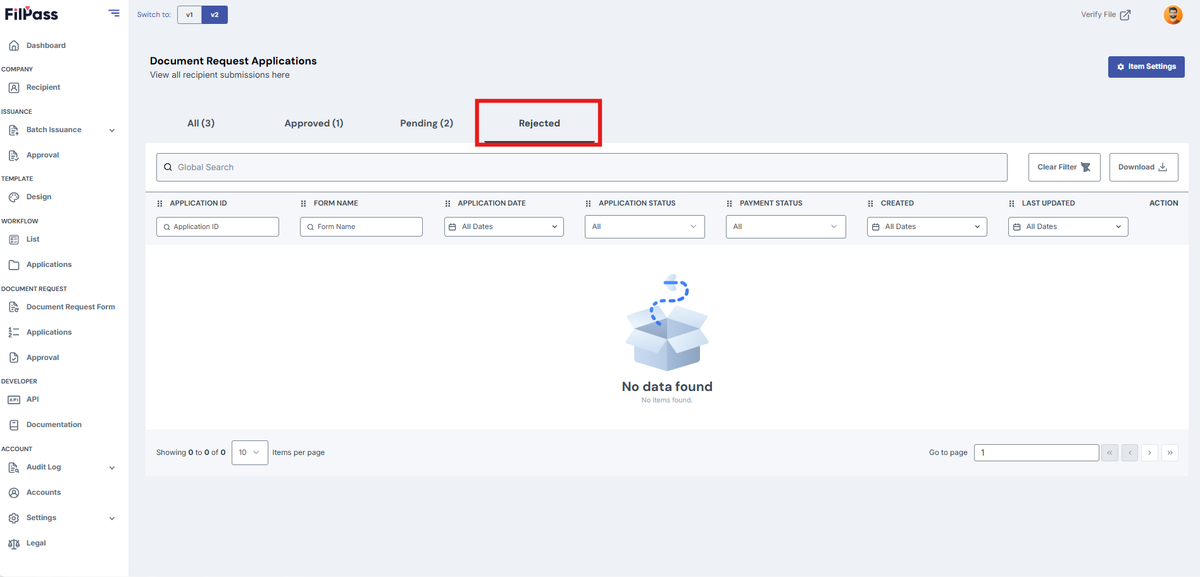Click the Issuance Approval icon
This screenshot has width=1200, height=577.
coord(14,155)
